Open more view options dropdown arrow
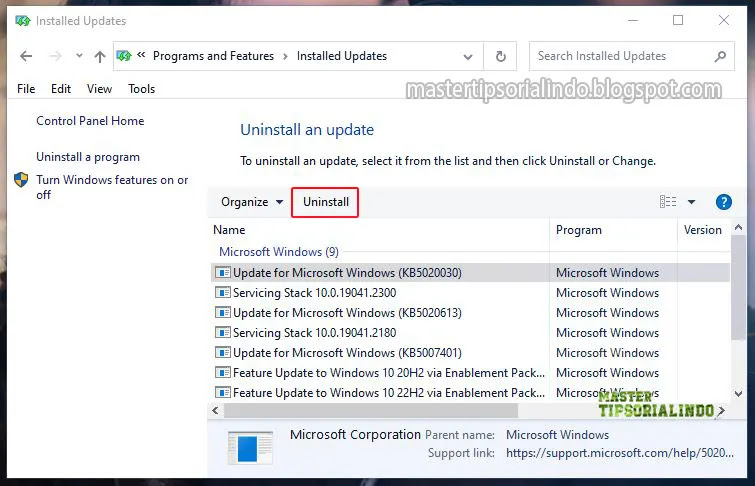 691,202
